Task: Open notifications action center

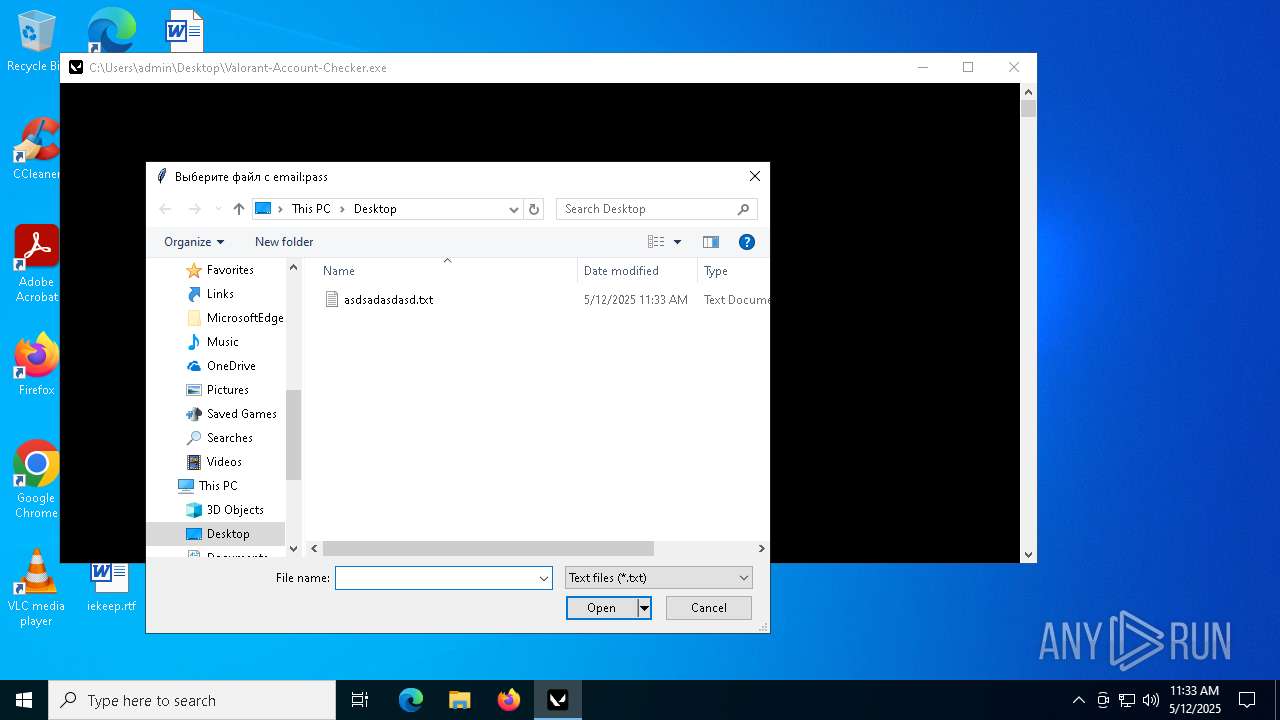Action: tap(1247, 700)
